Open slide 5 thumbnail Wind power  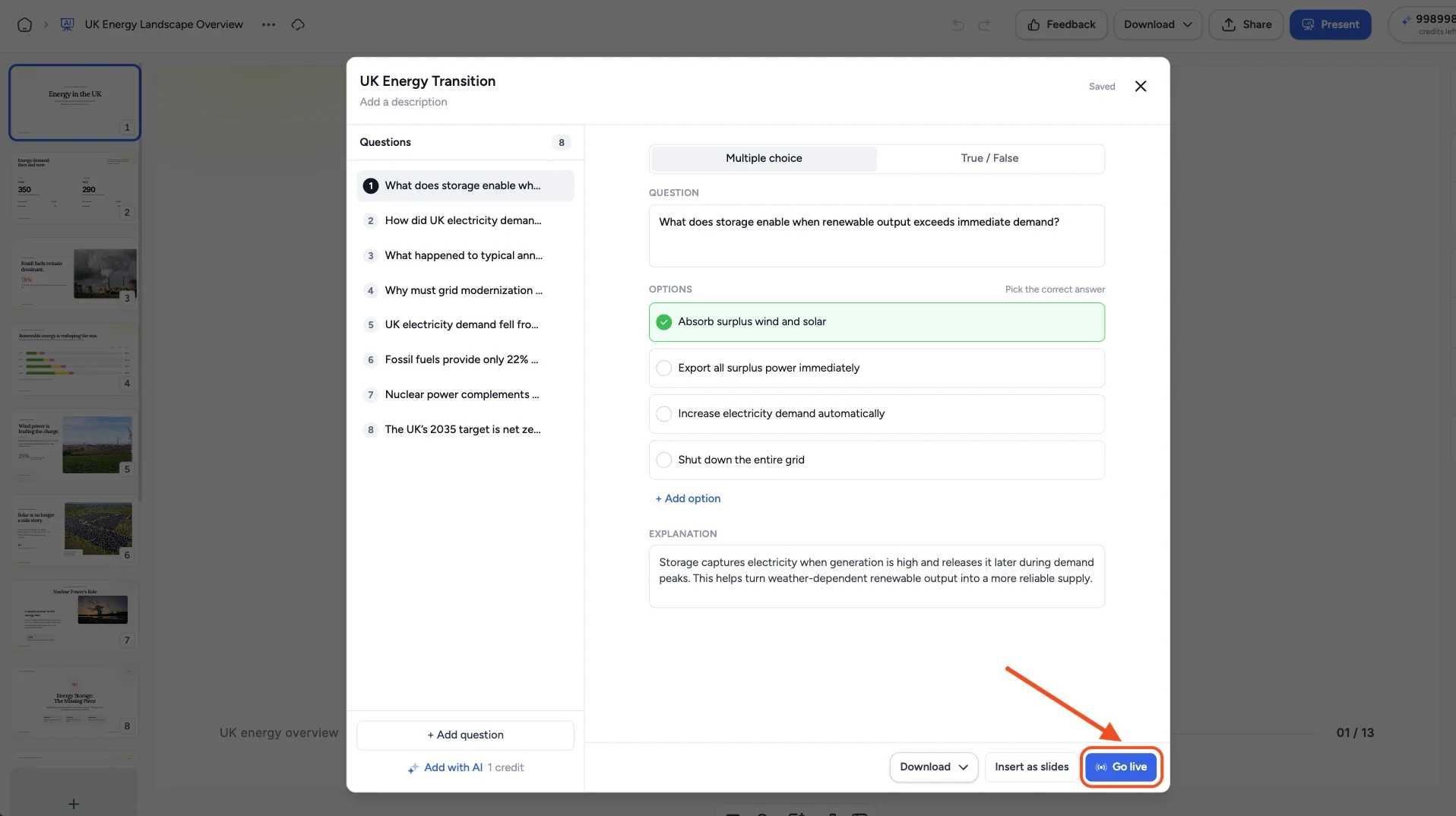(x=74, y=444)
